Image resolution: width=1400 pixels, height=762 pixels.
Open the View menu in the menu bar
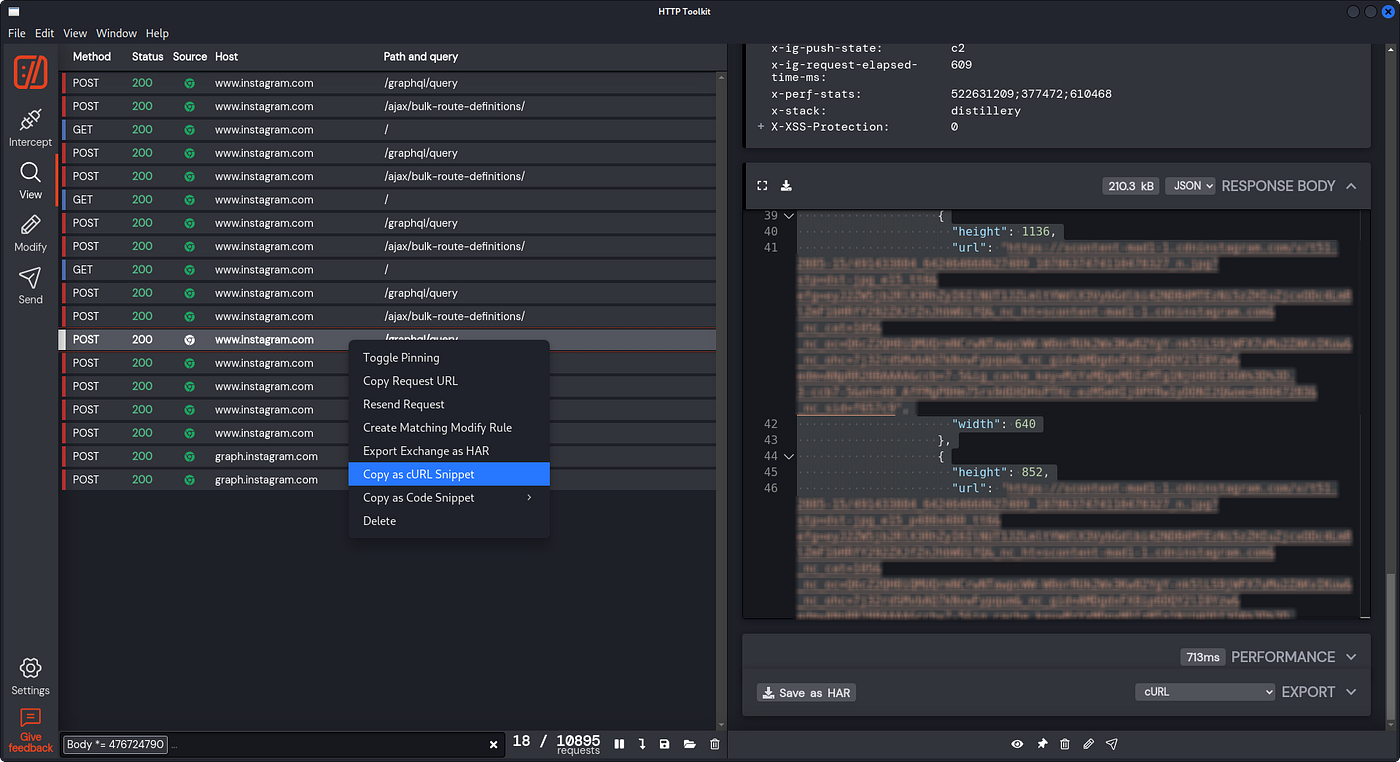pyautogui.click(x=75, y=33)
